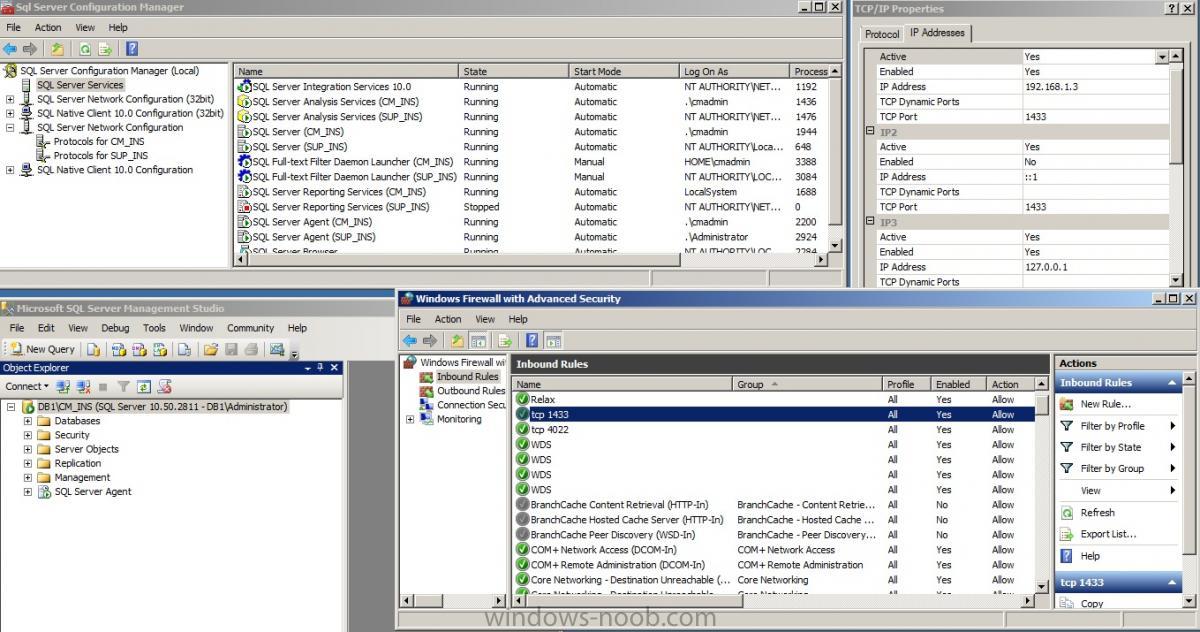Expand SQL Native Client 10.0 Configuration (32bit)

pos(11,113)
